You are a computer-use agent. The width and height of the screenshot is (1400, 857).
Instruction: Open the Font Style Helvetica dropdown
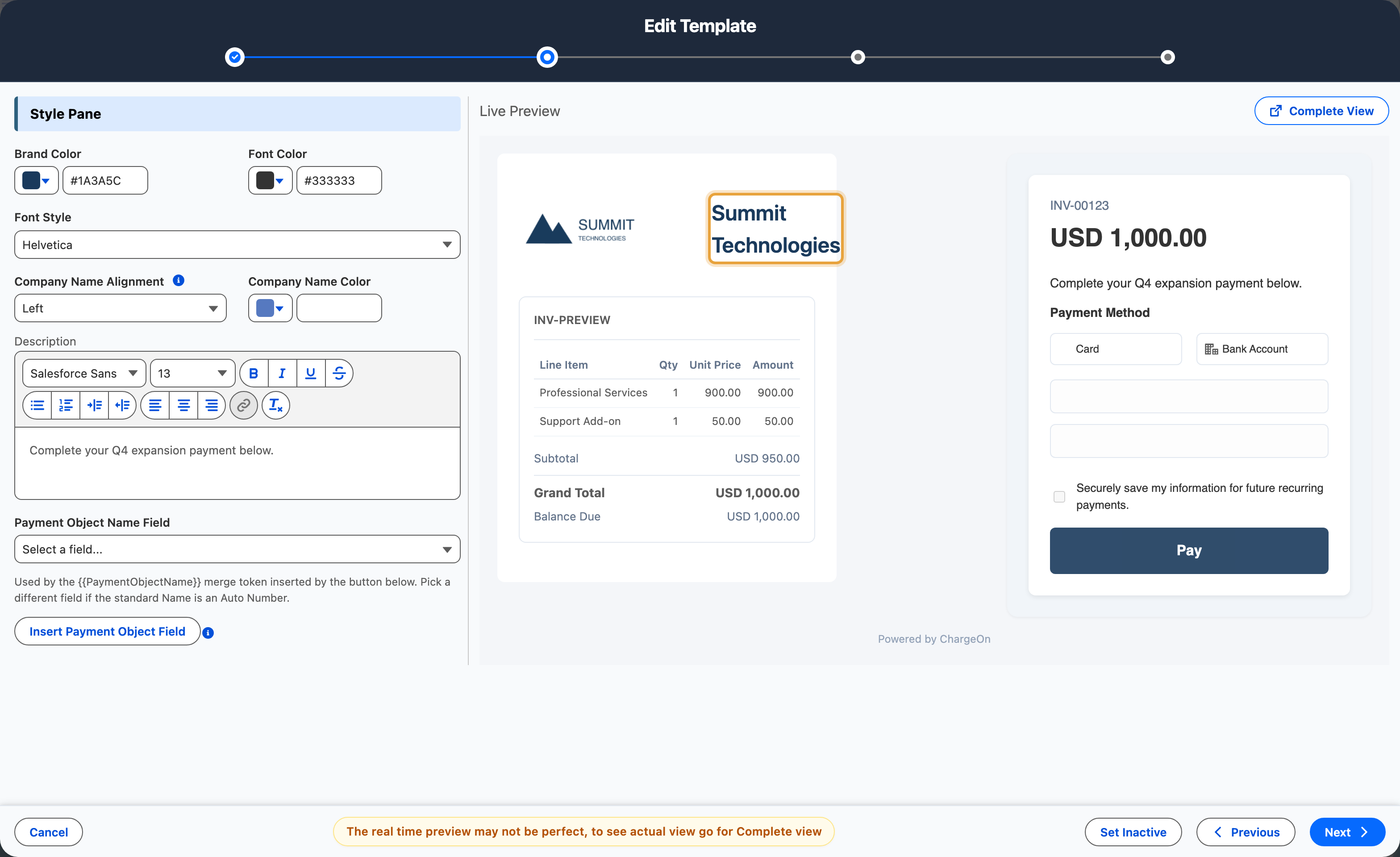(x=237, y=245)
